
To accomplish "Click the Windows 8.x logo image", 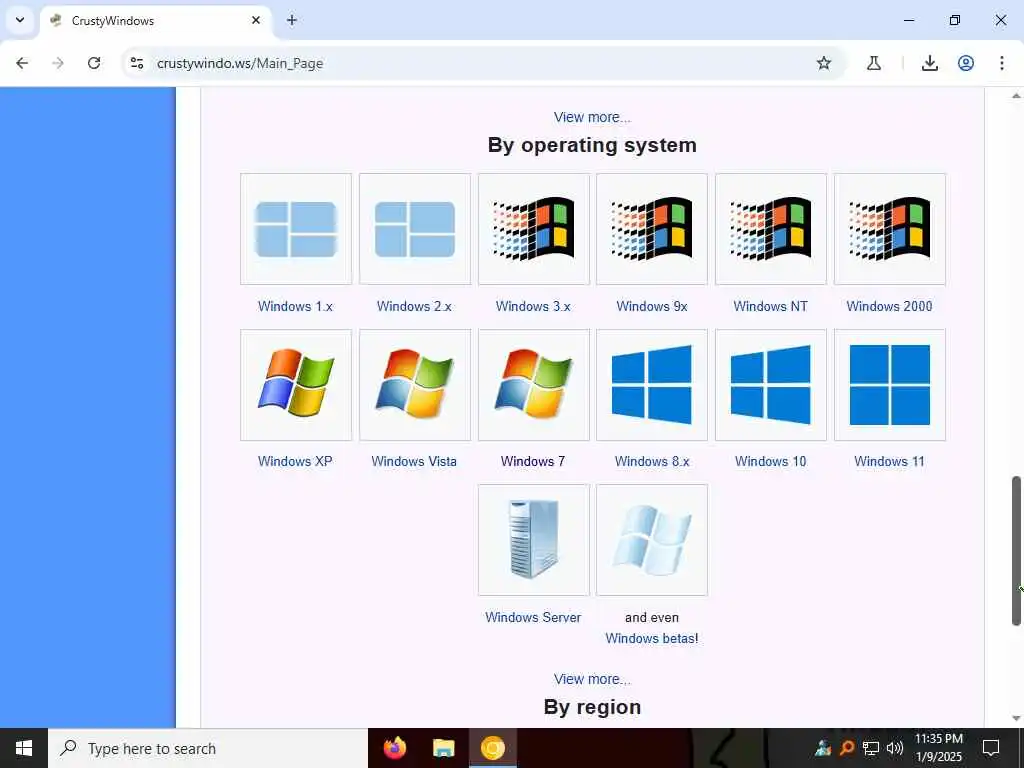I will tap(652, 385).
